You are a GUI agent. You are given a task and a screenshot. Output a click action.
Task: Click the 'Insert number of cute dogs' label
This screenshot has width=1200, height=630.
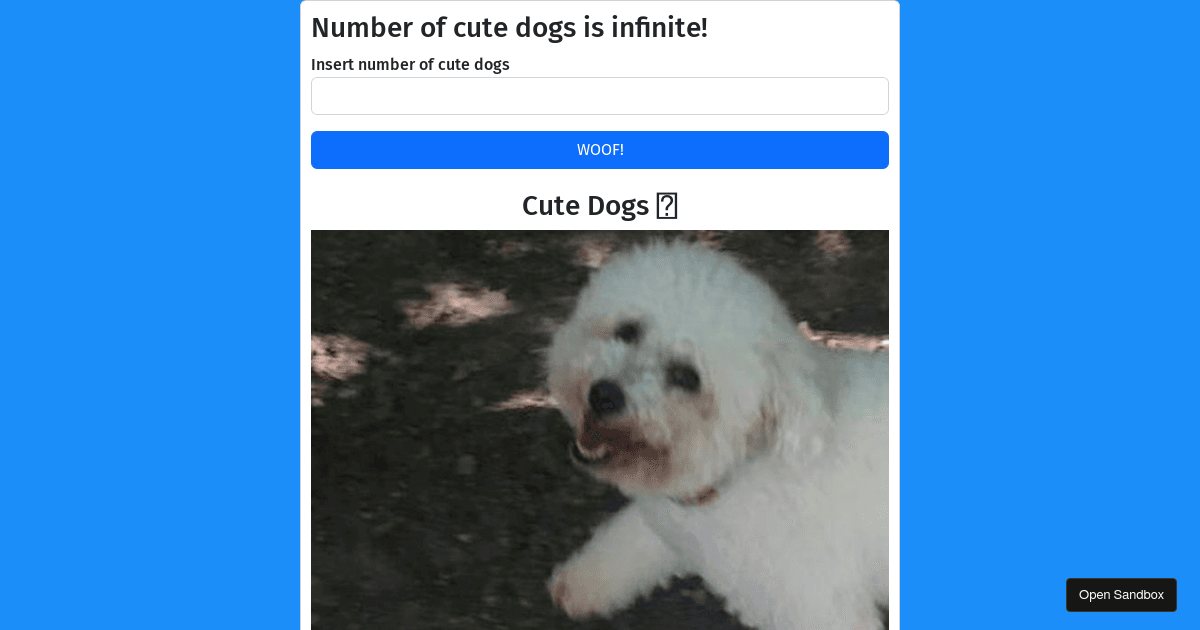[x=410, y=64]
